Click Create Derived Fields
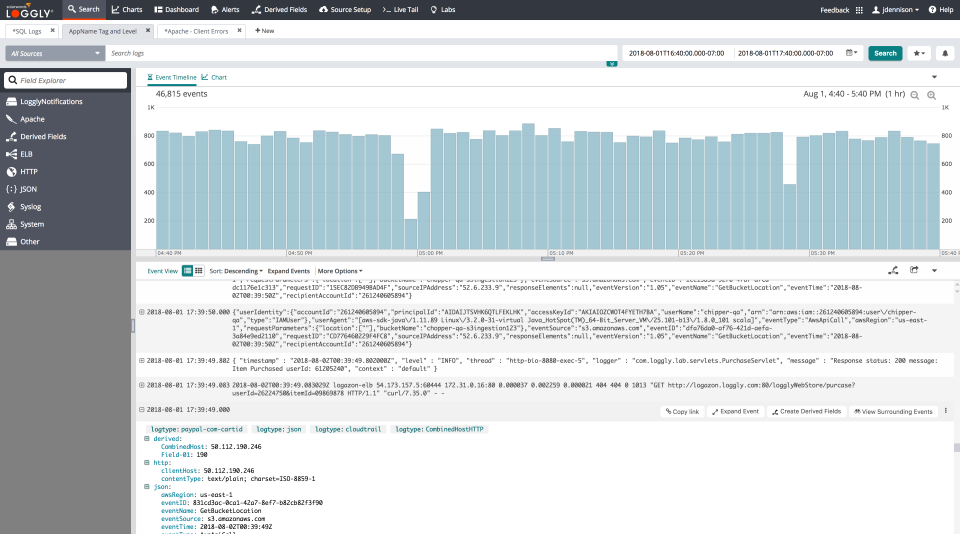Image resolution: width=960 pixels, height=534 pixels. click(806, 412)
